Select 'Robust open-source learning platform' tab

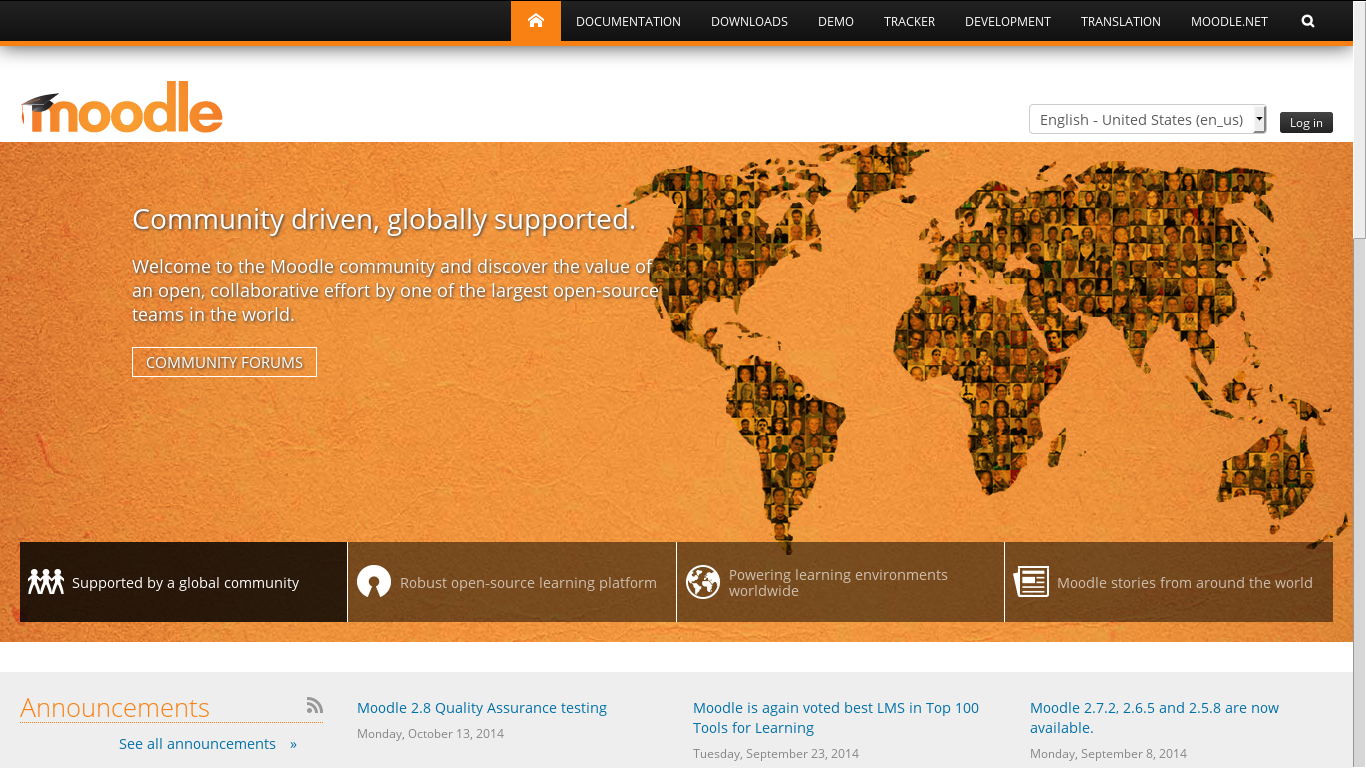(x=512, y=582)
